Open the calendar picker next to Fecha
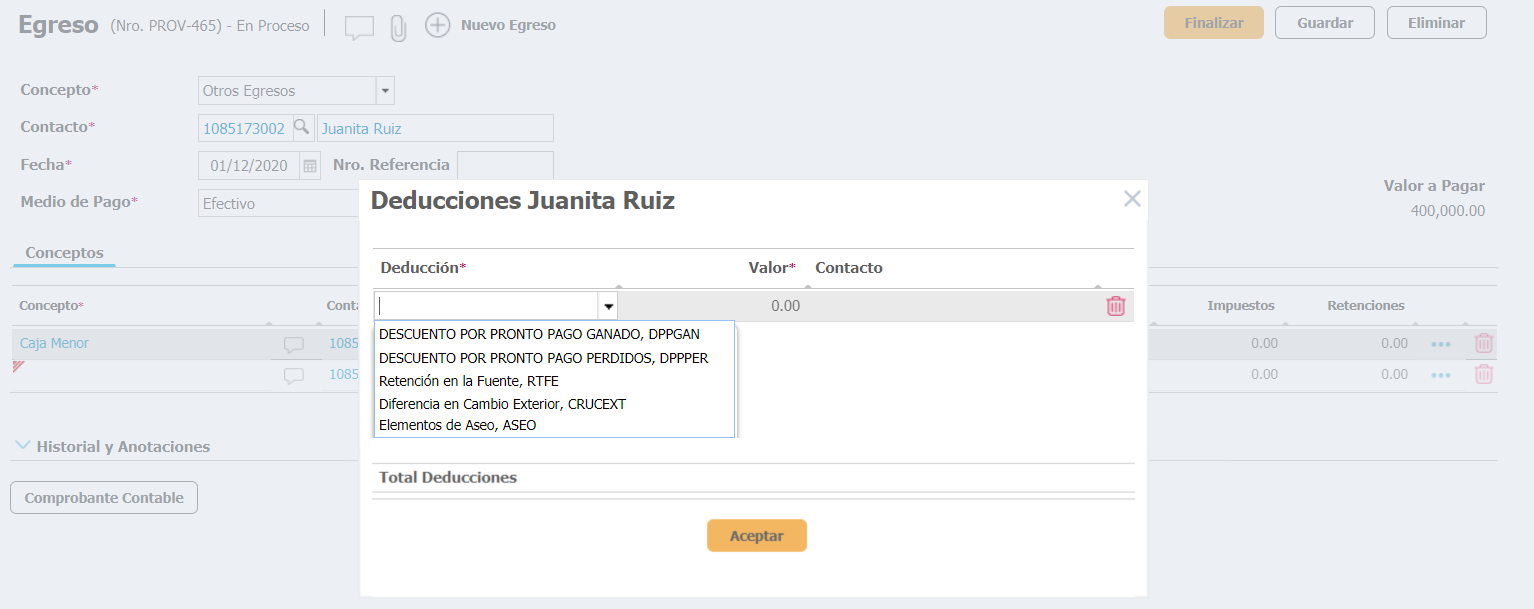Screen dimensions: 1534x609 310,166
